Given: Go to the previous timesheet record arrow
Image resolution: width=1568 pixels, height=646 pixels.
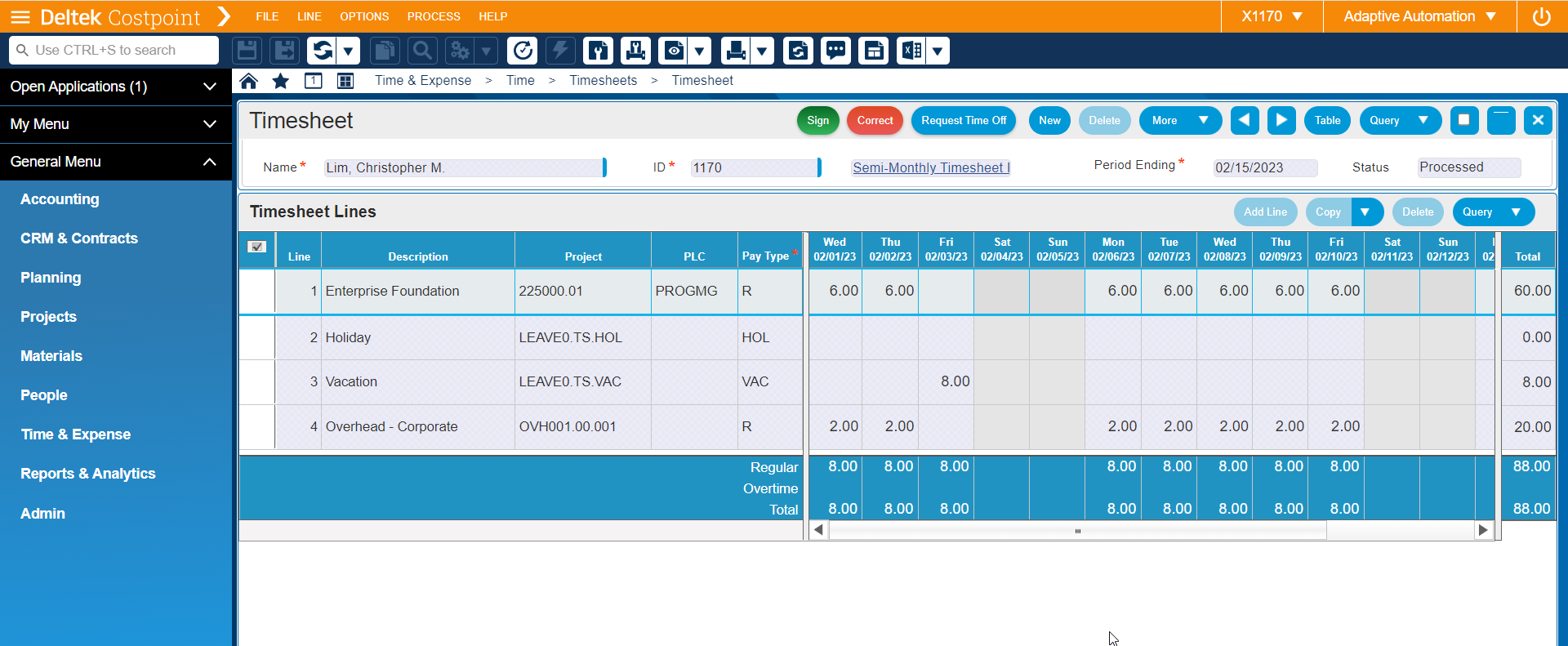Looking at the screenshot, I should pyautogui.click(x=1244, y=120).
